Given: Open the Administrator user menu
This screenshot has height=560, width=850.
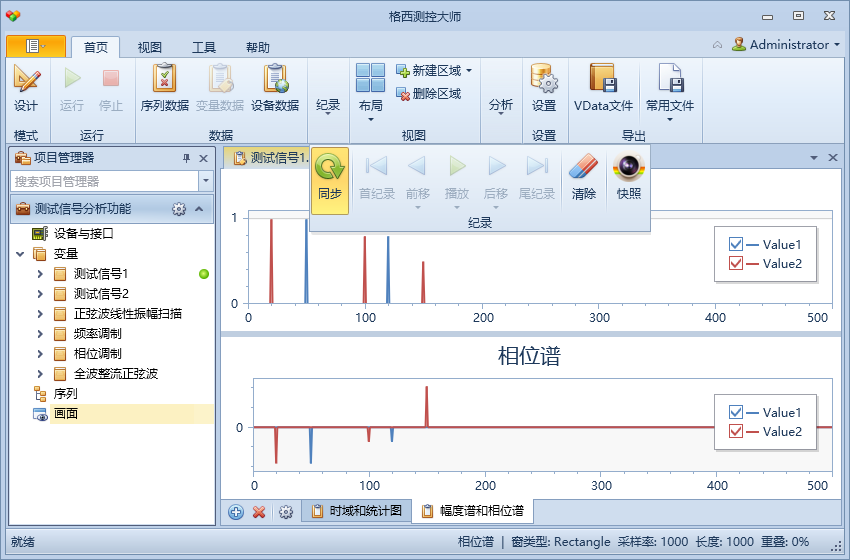Looking at the screenshot, I should tap(786, 45).
